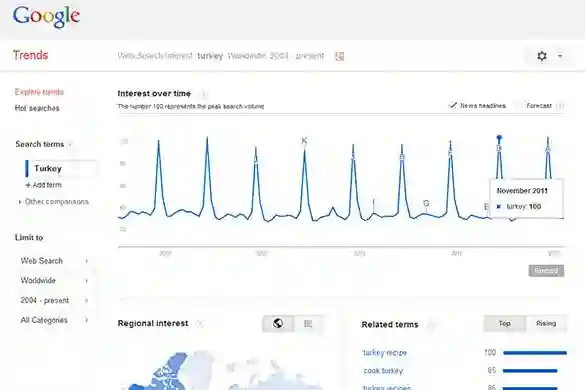Switch regional interest to map view
The width and height of the screenshot is (585, 390).
278,324
